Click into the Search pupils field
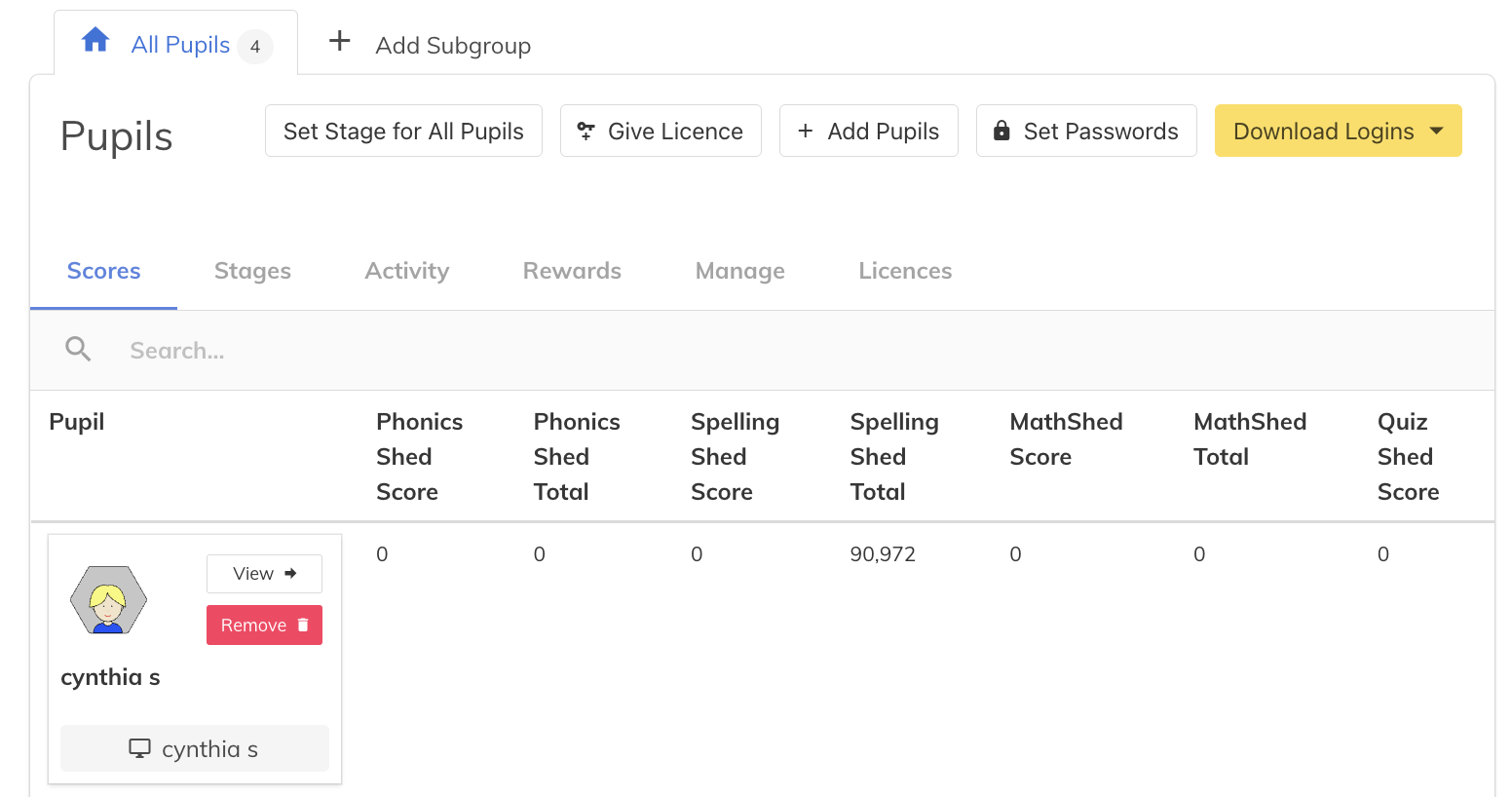This screenshot has height=797, width=1512. coord(762,350)
